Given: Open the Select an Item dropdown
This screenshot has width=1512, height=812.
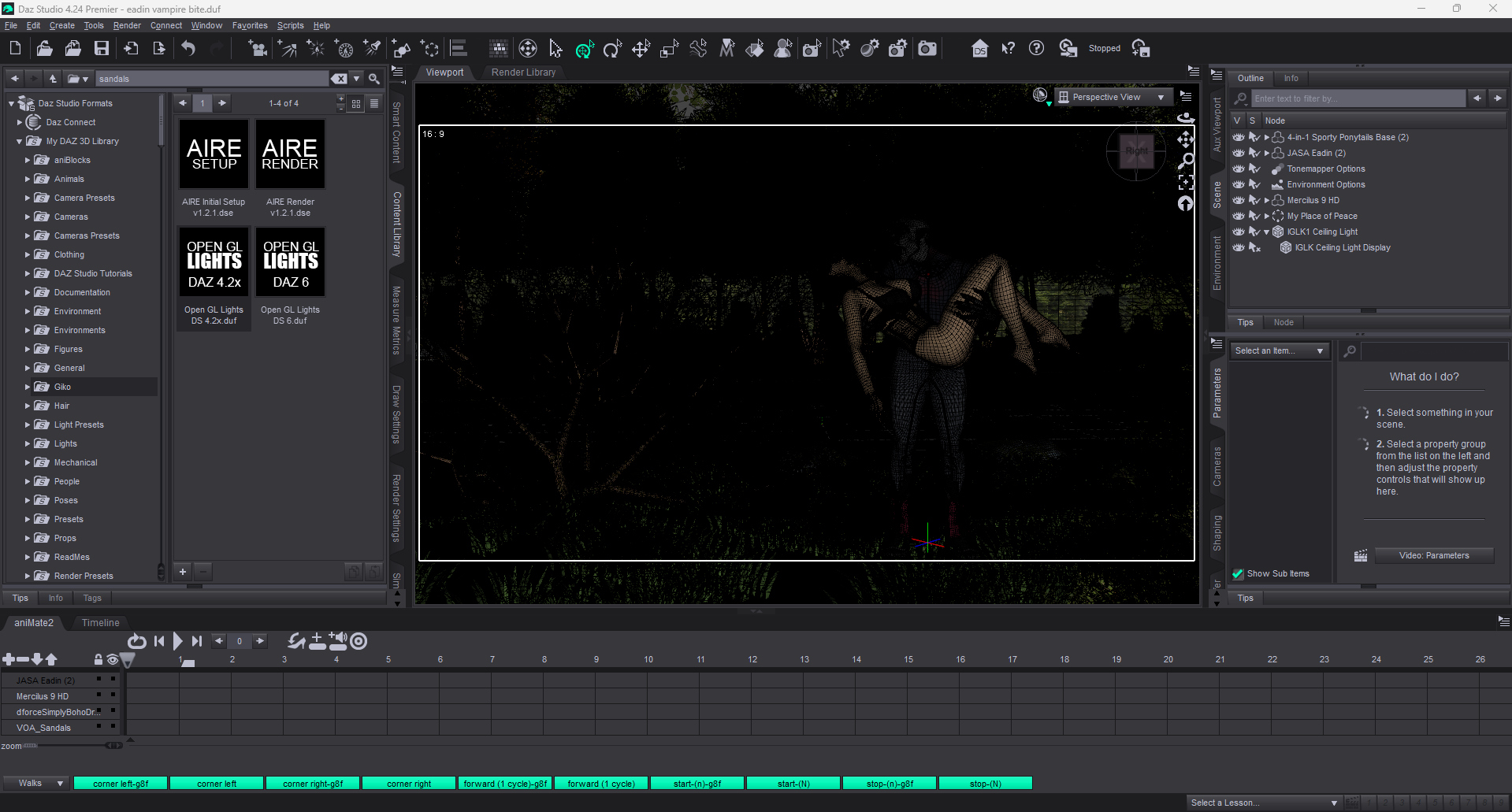Looking at the screenshot, I should click(1280, 350).
